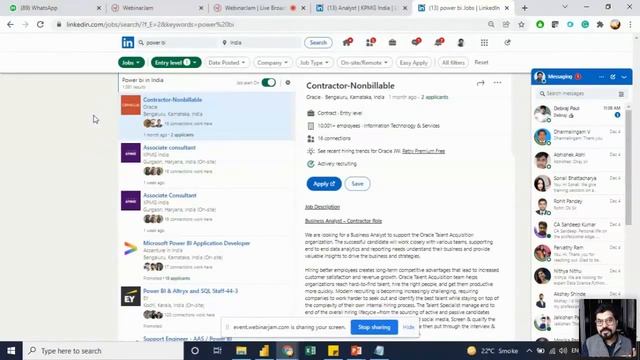The width and height of the screenshot is (640, 360).
Task: Reload the page in Chrome
Action: [40, 24]
